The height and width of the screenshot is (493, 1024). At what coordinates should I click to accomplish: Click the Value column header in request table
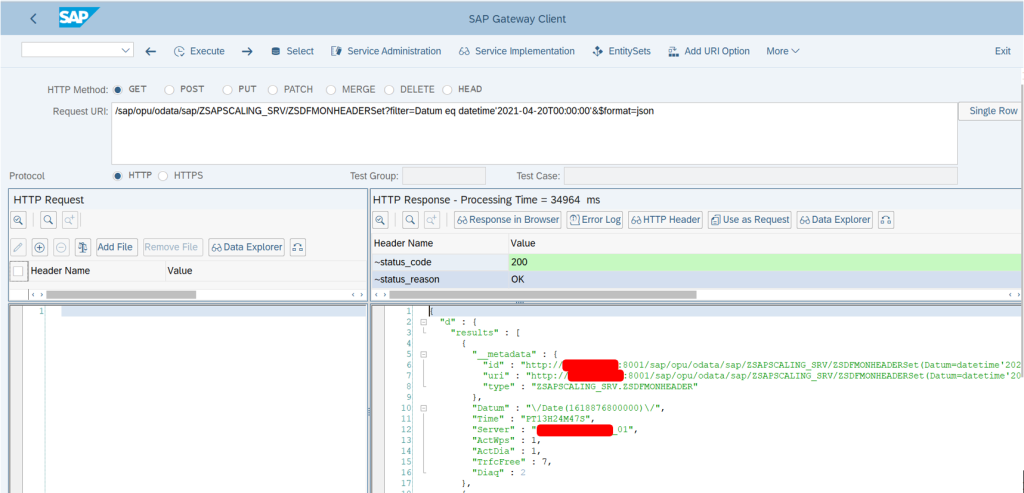(x=265, y=270)
